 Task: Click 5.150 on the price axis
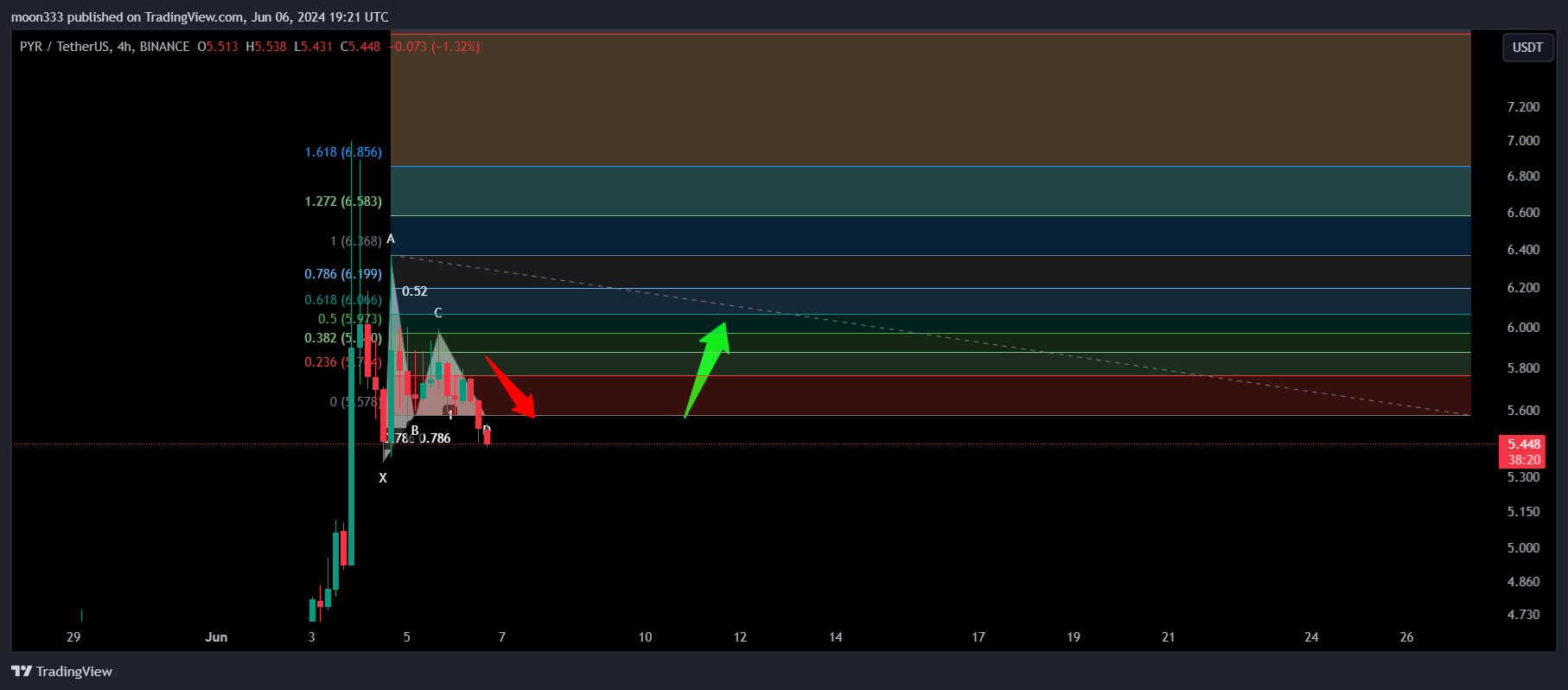pyautogui.click(x=1523, y=512)
